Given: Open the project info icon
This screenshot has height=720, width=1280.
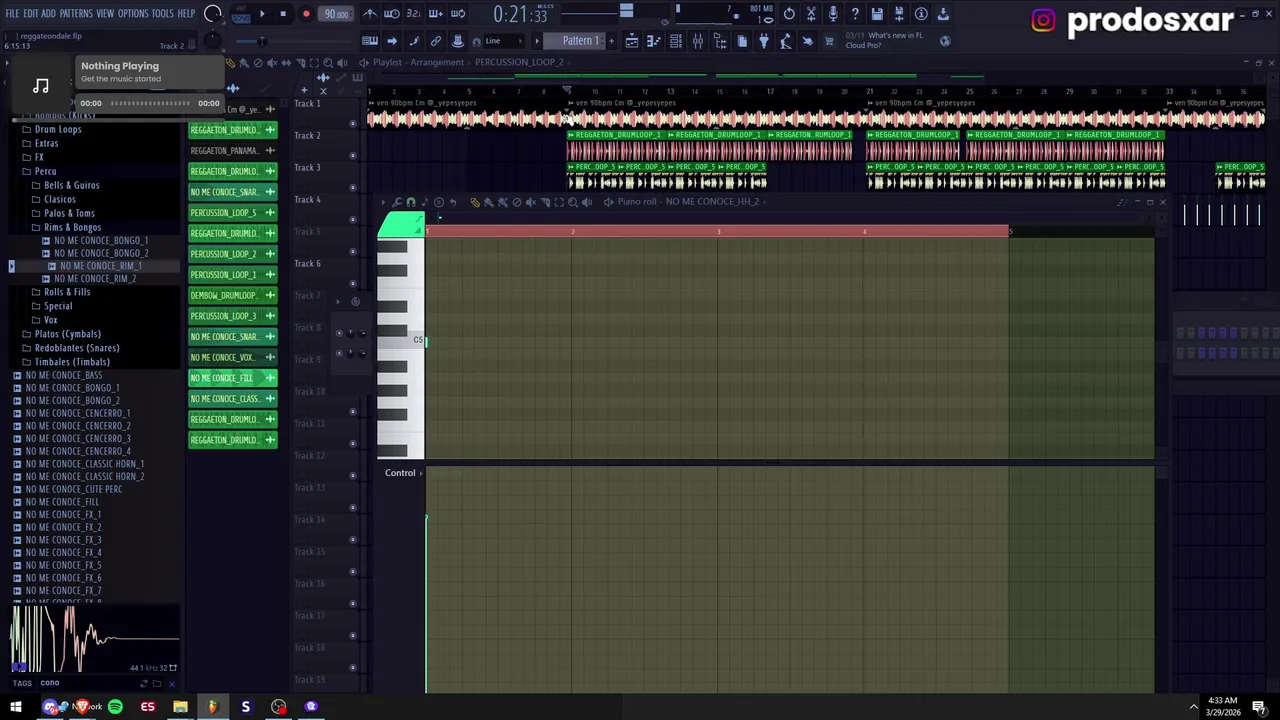Looking at the screenshot, I should point(921,14).
